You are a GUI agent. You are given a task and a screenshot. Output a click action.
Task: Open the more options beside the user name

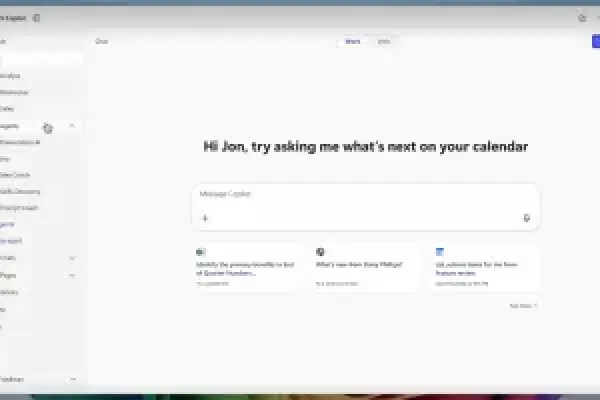73,379
